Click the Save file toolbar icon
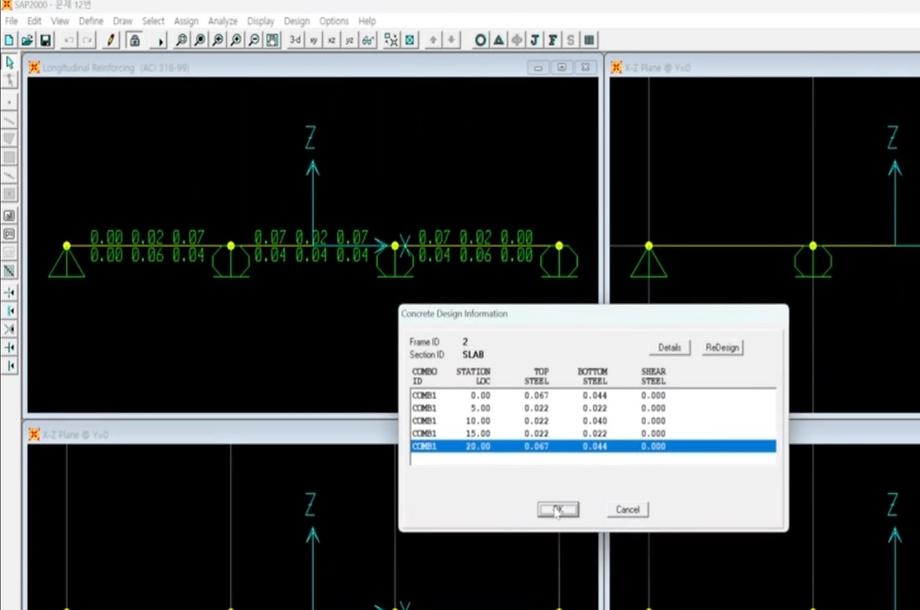920x610 pixels. coord(45,40)
